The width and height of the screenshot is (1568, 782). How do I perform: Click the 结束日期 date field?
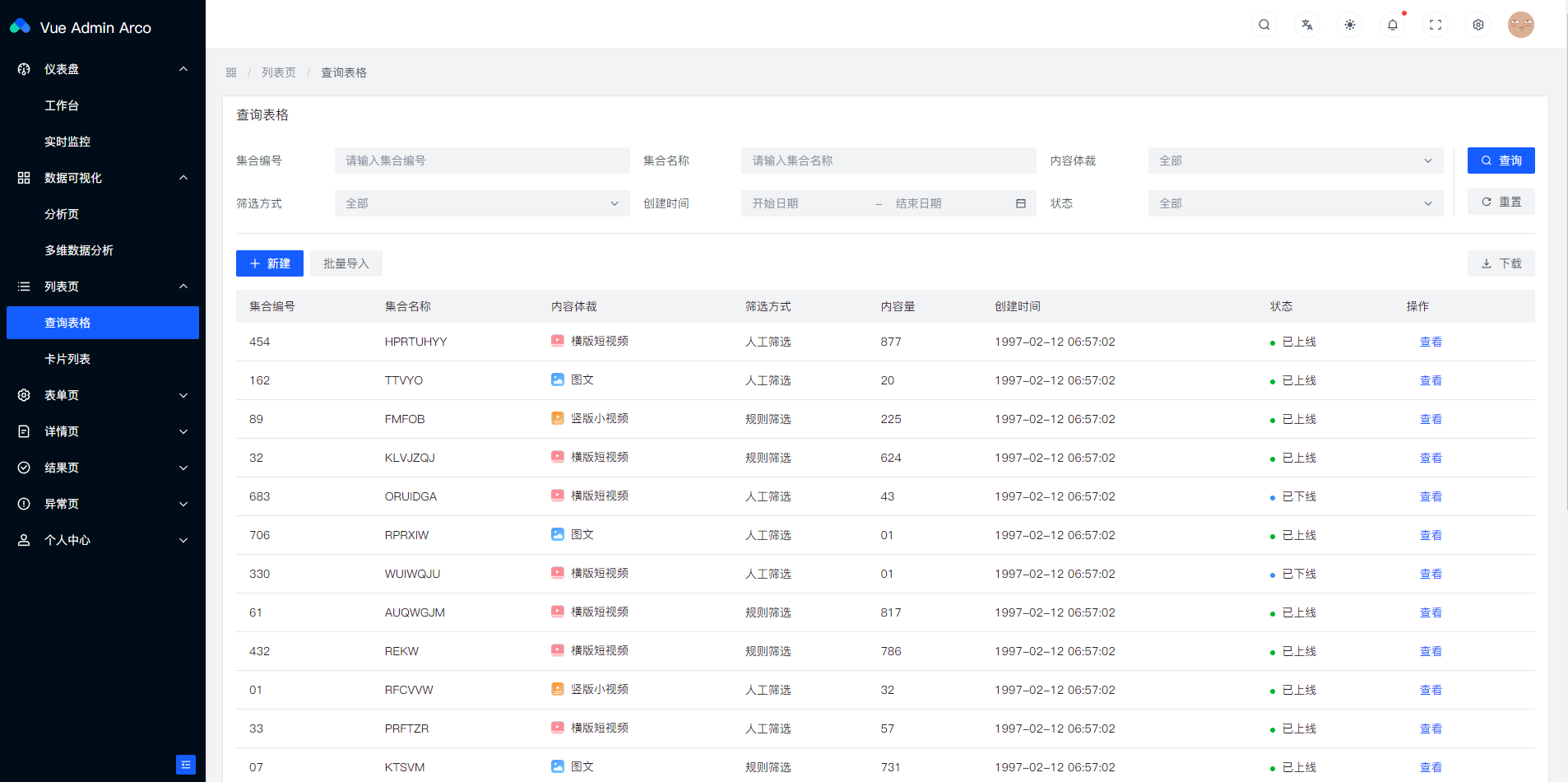click(950, 203)
